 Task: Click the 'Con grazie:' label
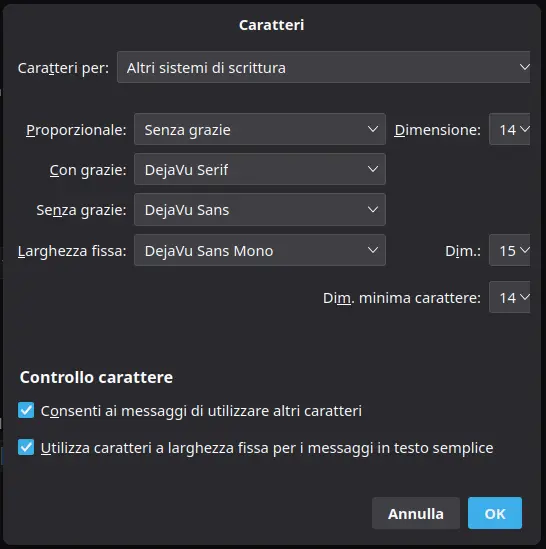click(x=88, y=170)
